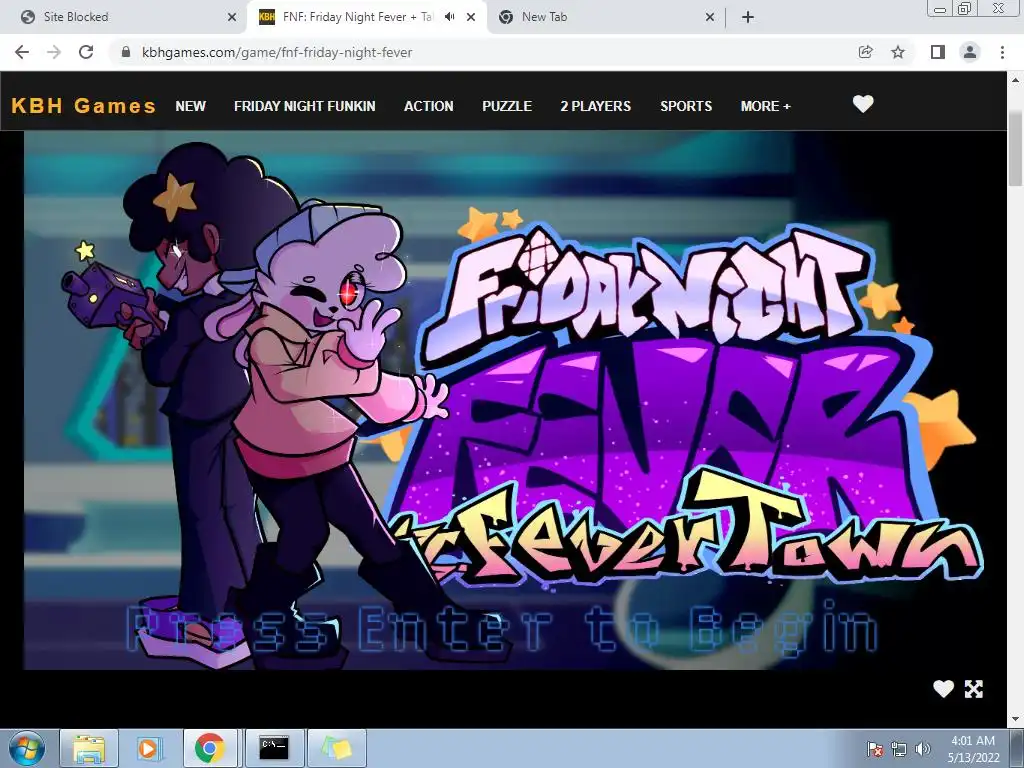Click the address bar URL

[x=277, y=52]
